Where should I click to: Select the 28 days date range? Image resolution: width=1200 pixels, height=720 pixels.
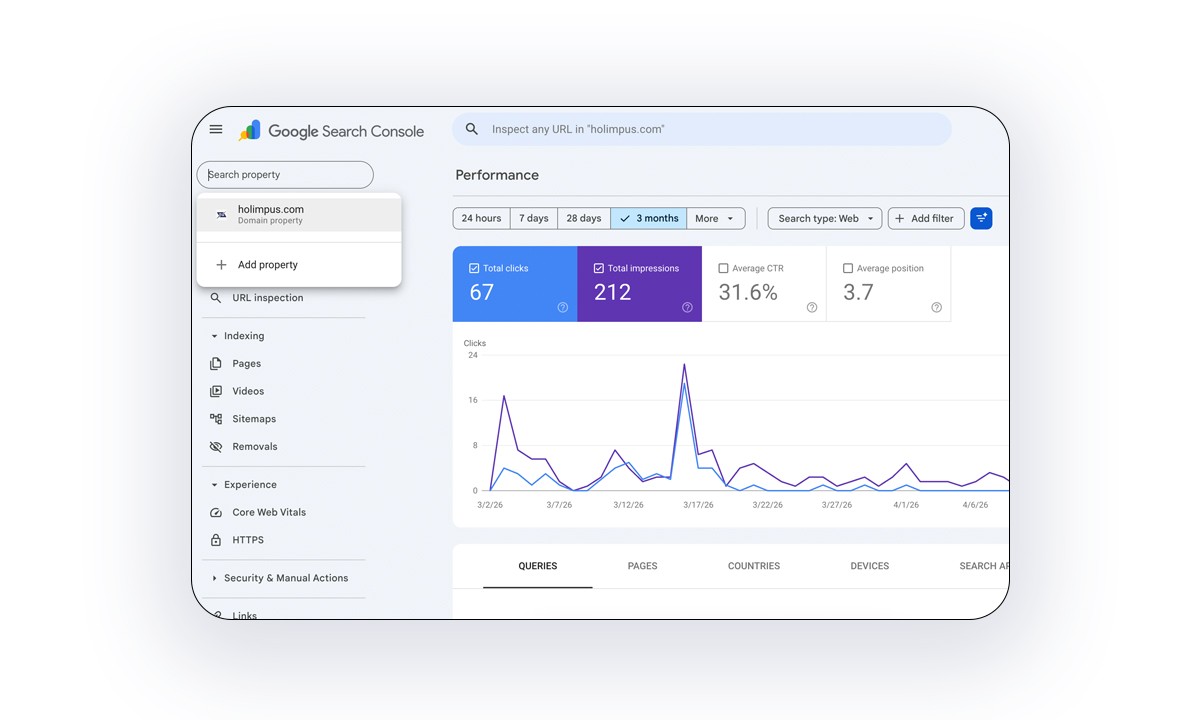click(x=584, y=218)
